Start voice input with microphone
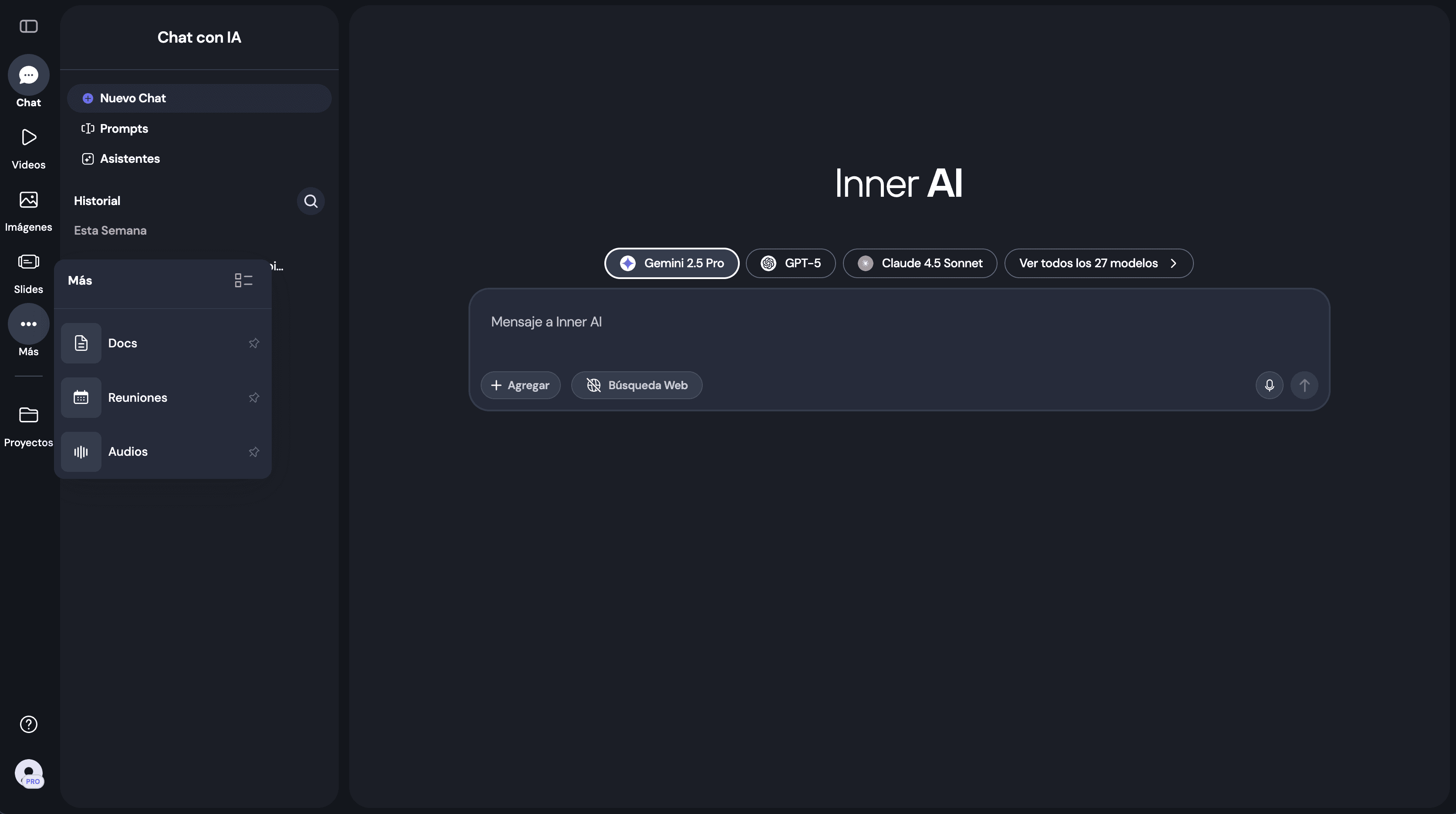1456x814 pixels. point(1269,385)
